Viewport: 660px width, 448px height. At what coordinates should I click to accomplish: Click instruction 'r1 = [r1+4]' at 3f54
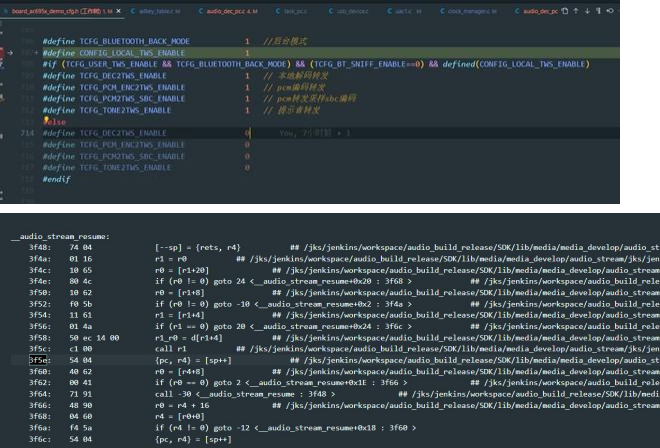click(x=180, y=315)
